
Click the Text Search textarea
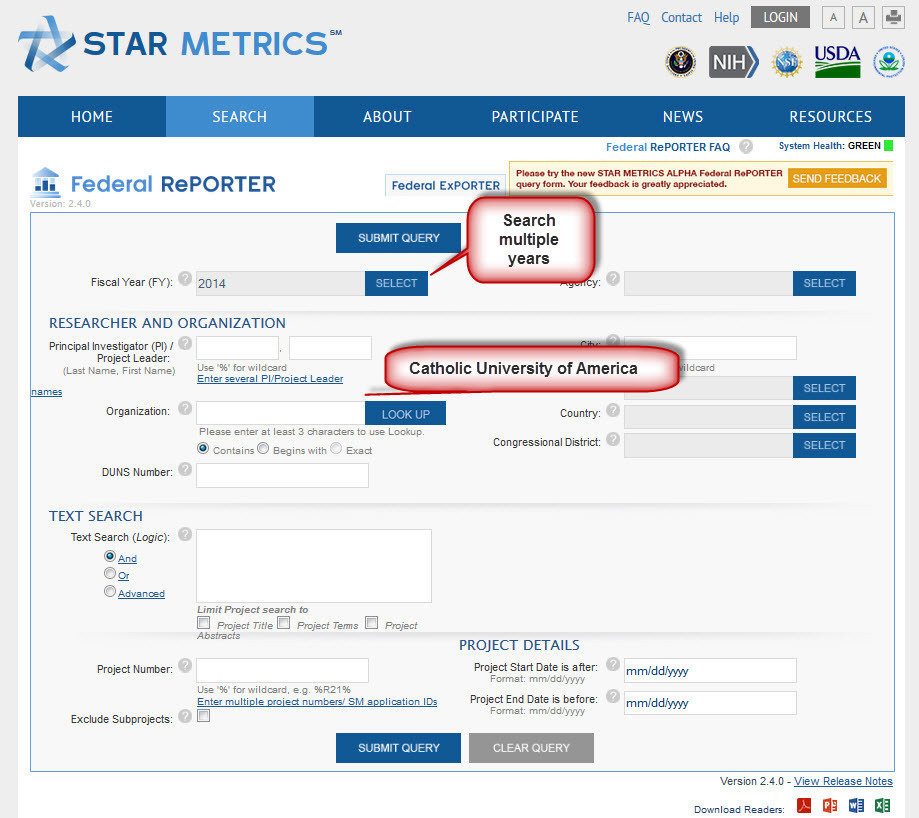click(314, 566)
